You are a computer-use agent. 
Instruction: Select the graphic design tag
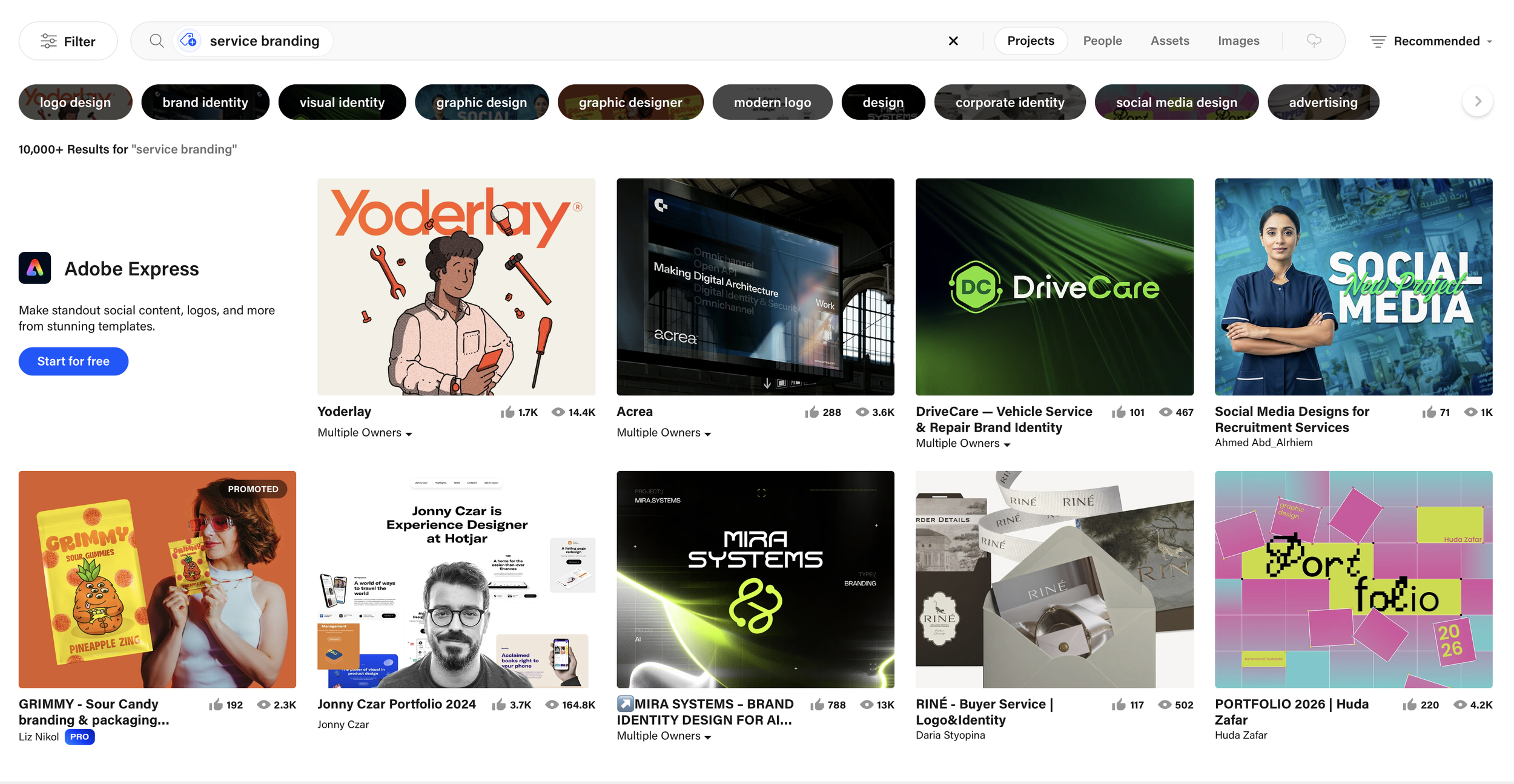click(x=482, y=102)
